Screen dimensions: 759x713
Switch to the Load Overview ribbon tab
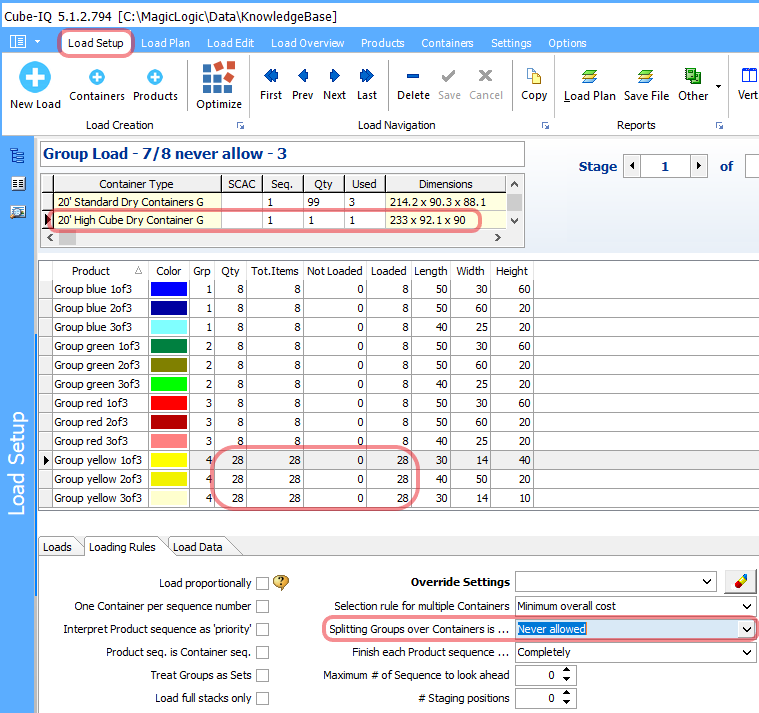(x=307, y=43)
